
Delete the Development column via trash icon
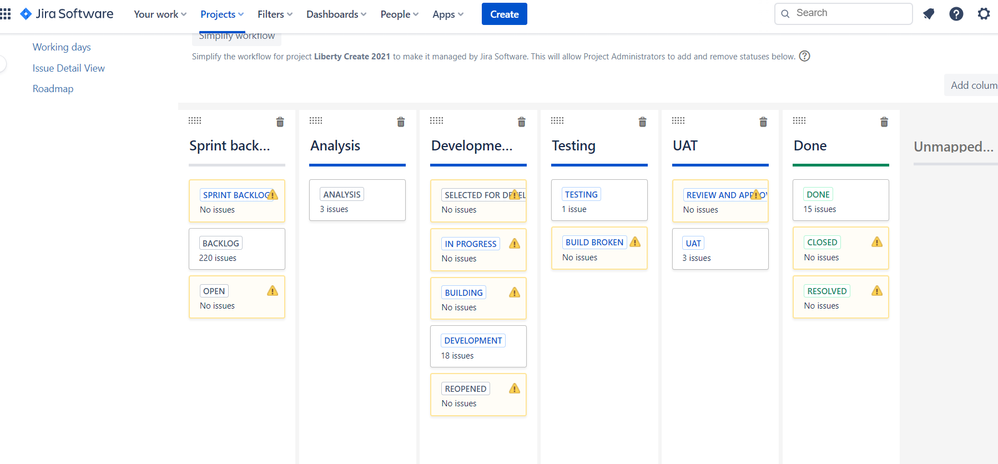[521, 122]
